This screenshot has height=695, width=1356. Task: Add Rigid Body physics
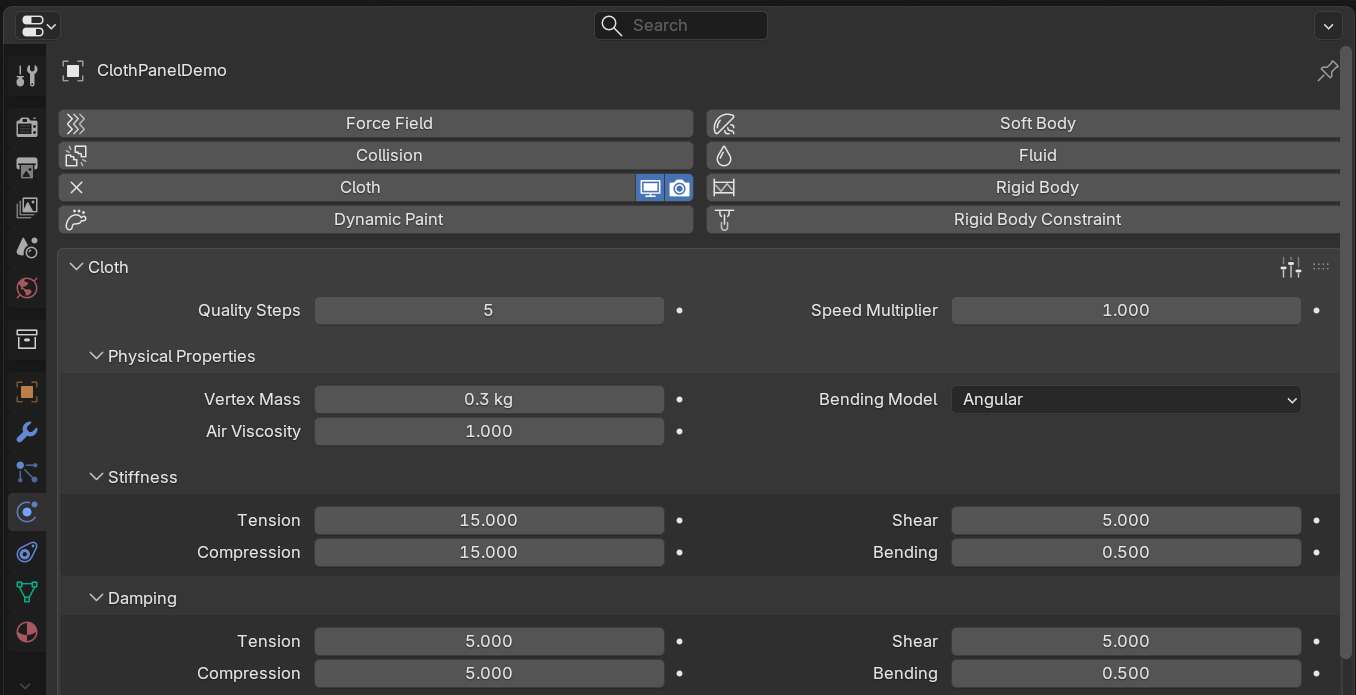pos(1024,187)
